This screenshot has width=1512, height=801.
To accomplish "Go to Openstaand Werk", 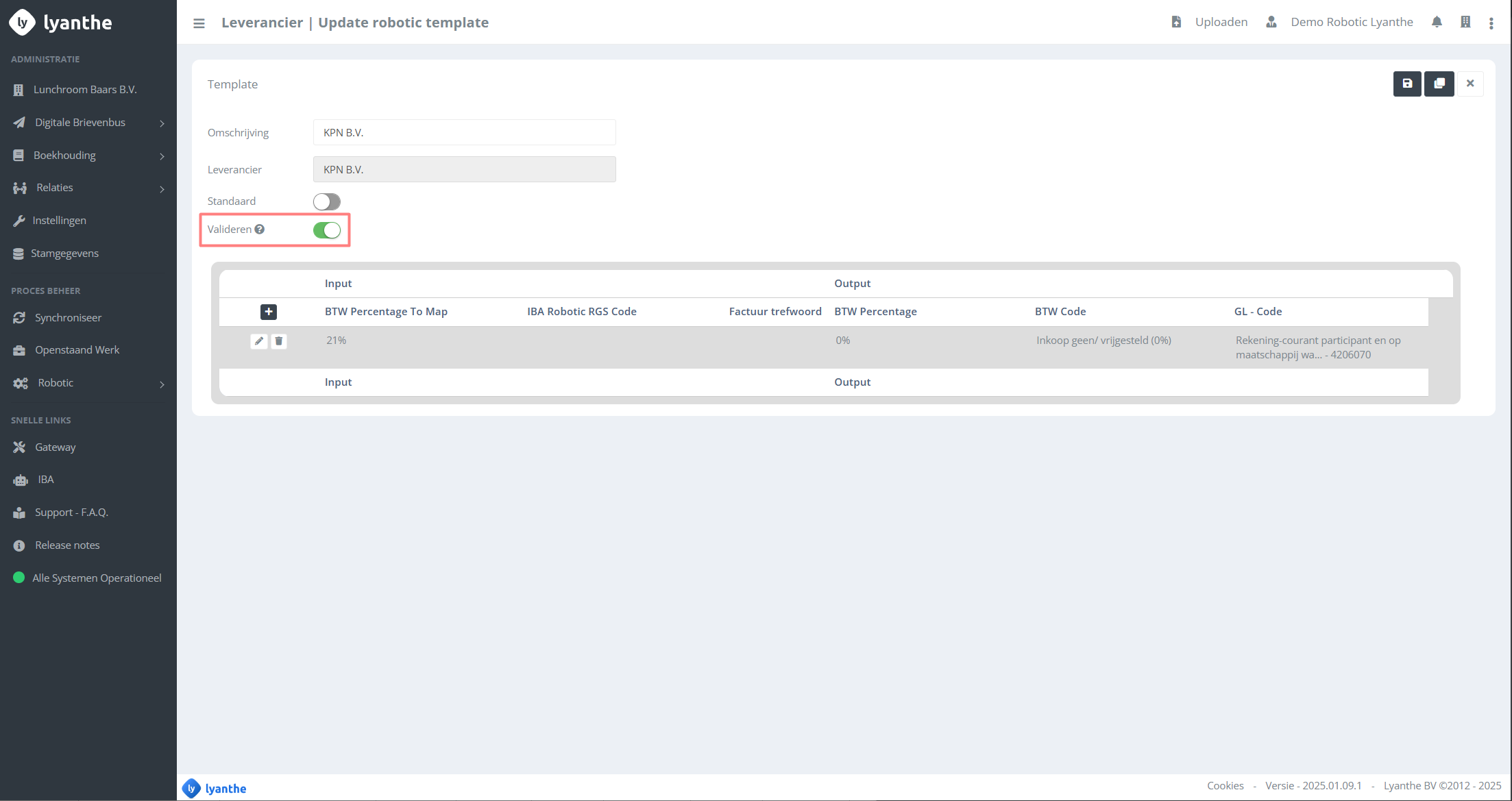I will point(77,350).
